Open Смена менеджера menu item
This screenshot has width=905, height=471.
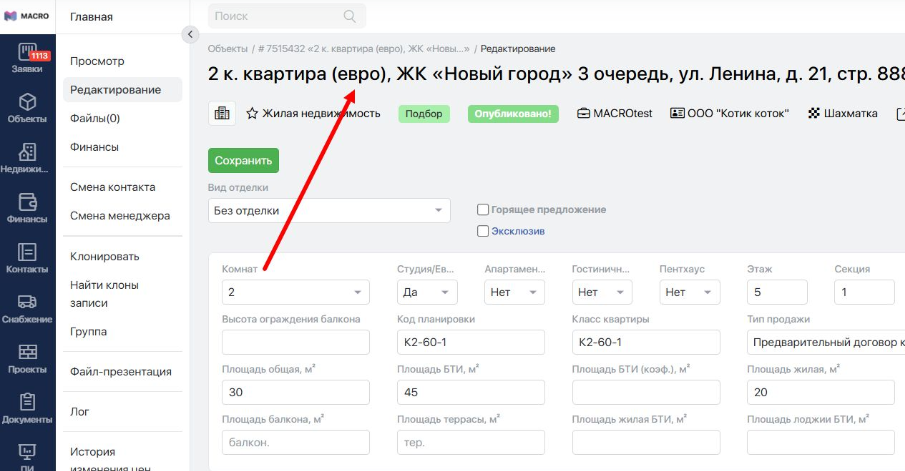120,215
